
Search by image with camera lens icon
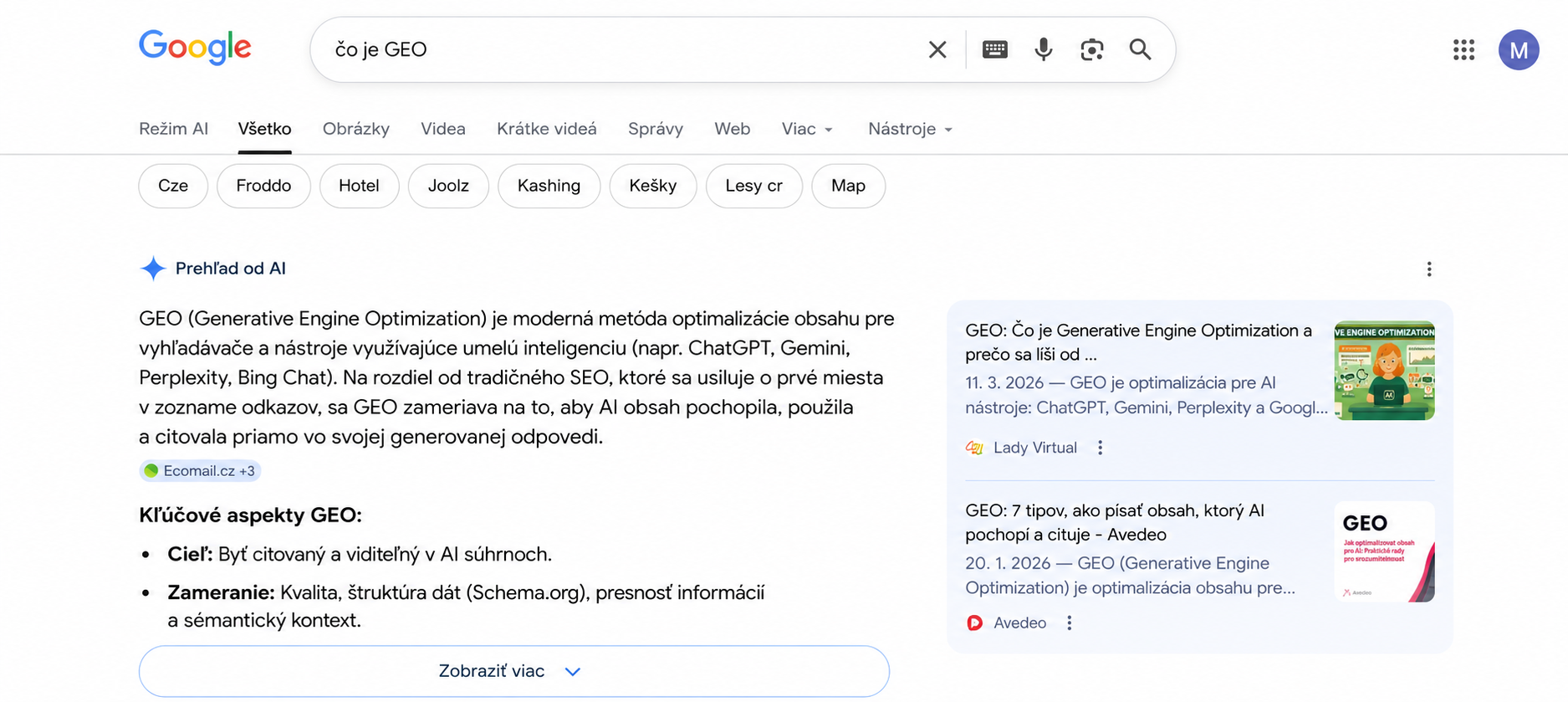(1091, 49)
